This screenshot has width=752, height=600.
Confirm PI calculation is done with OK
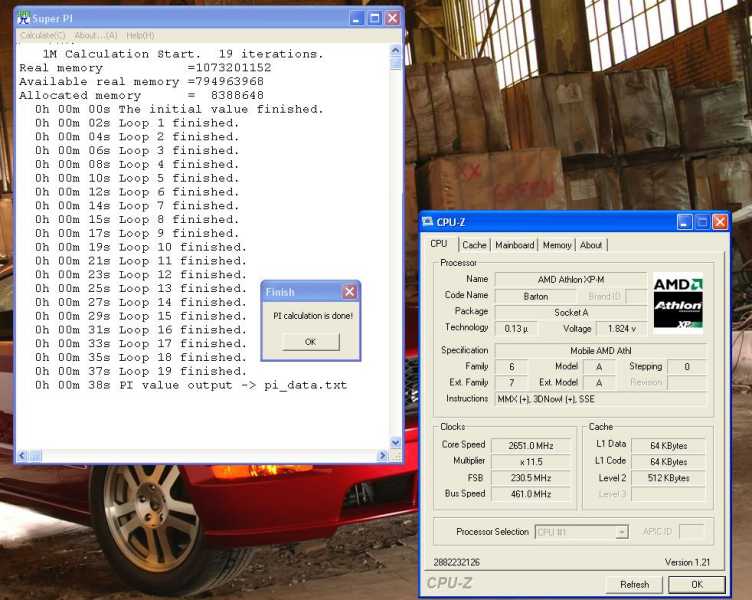pos(310,342)
